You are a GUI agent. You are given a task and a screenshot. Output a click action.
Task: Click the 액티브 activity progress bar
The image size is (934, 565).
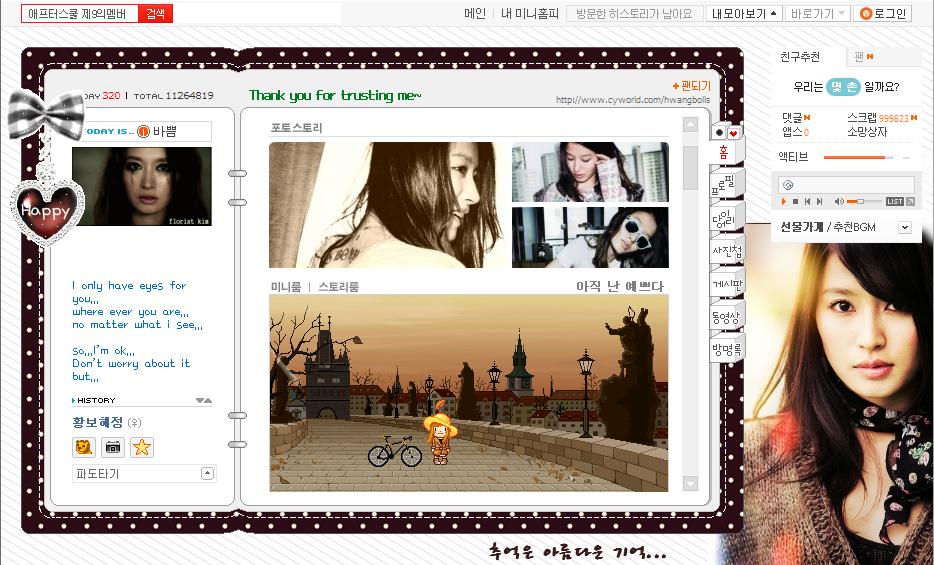point(858,158)
